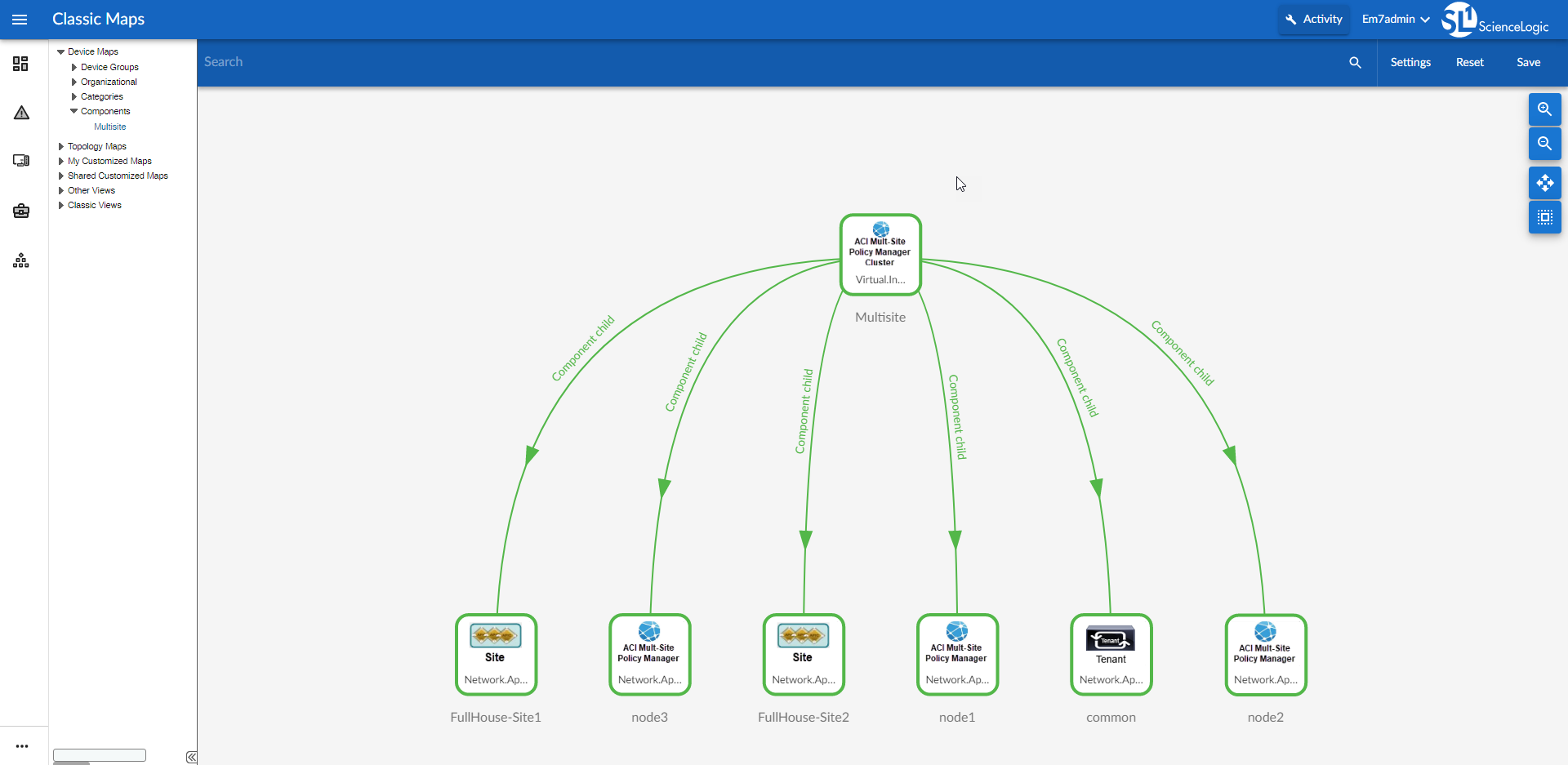Select the node3 Policy Manager node
The height and width of the screenshot is (765, 1568).
[649, 655]
